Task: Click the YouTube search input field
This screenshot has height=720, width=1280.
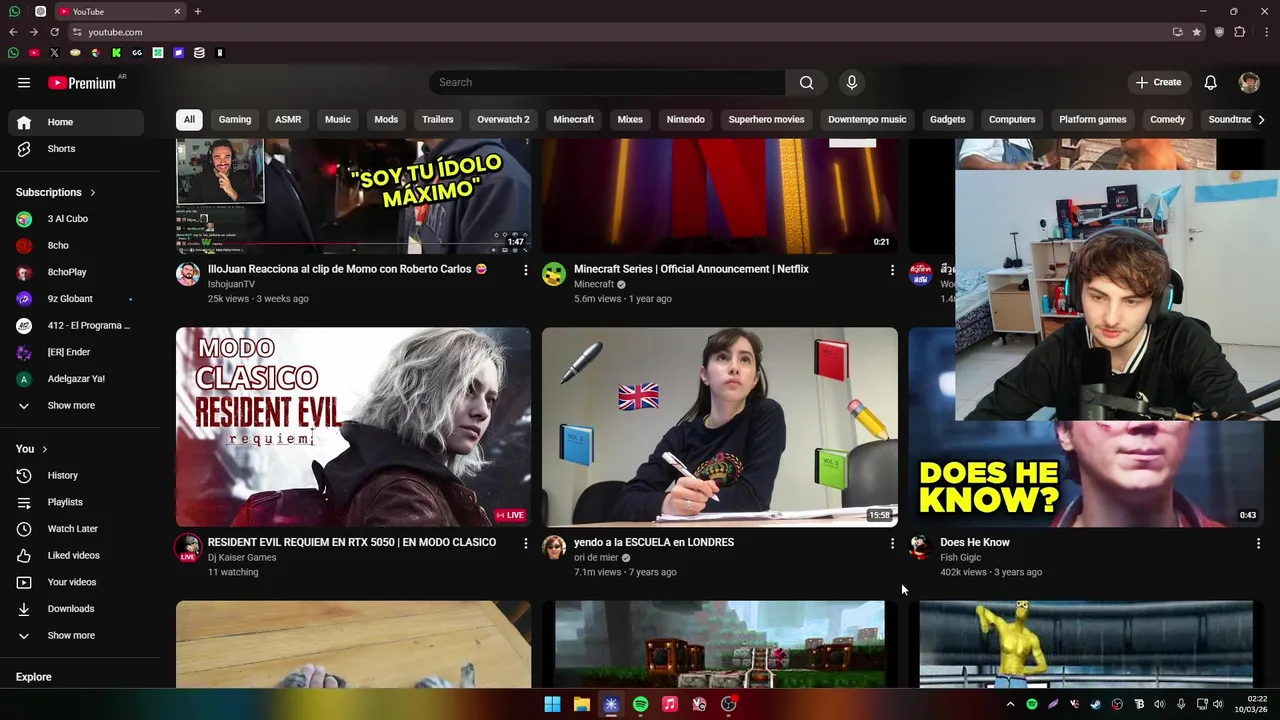Action: tap(607, 82)
